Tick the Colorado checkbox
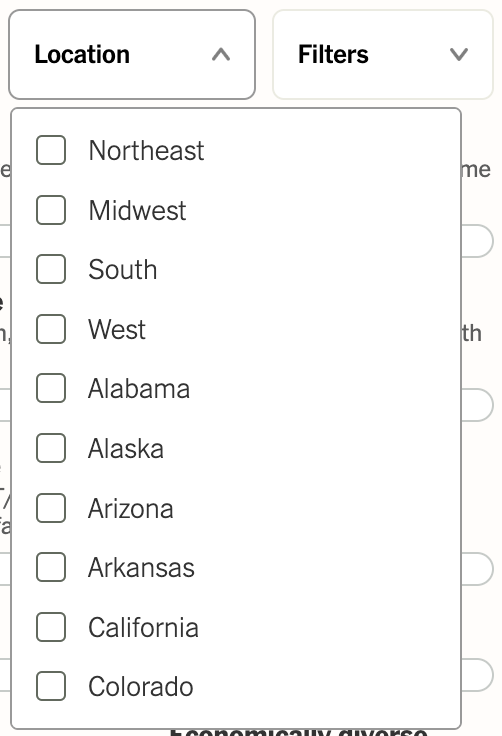Viewport: 502px width, 736px height. (x=51, y=686)
